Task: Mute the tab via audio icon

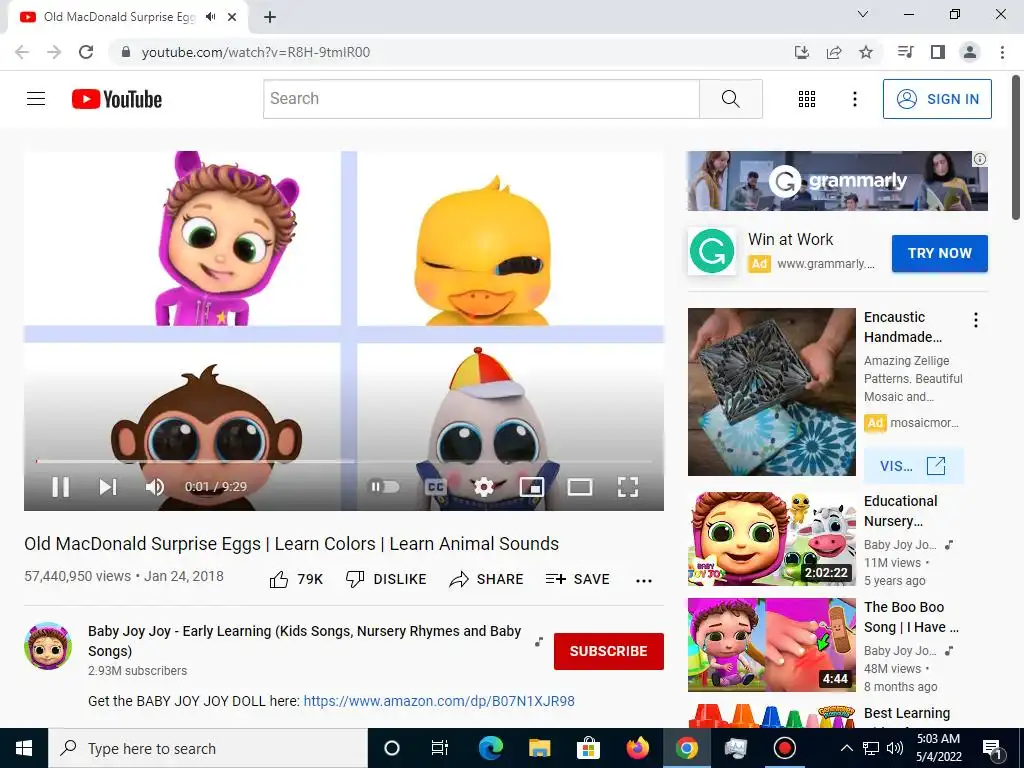Action: pos(210,17)
